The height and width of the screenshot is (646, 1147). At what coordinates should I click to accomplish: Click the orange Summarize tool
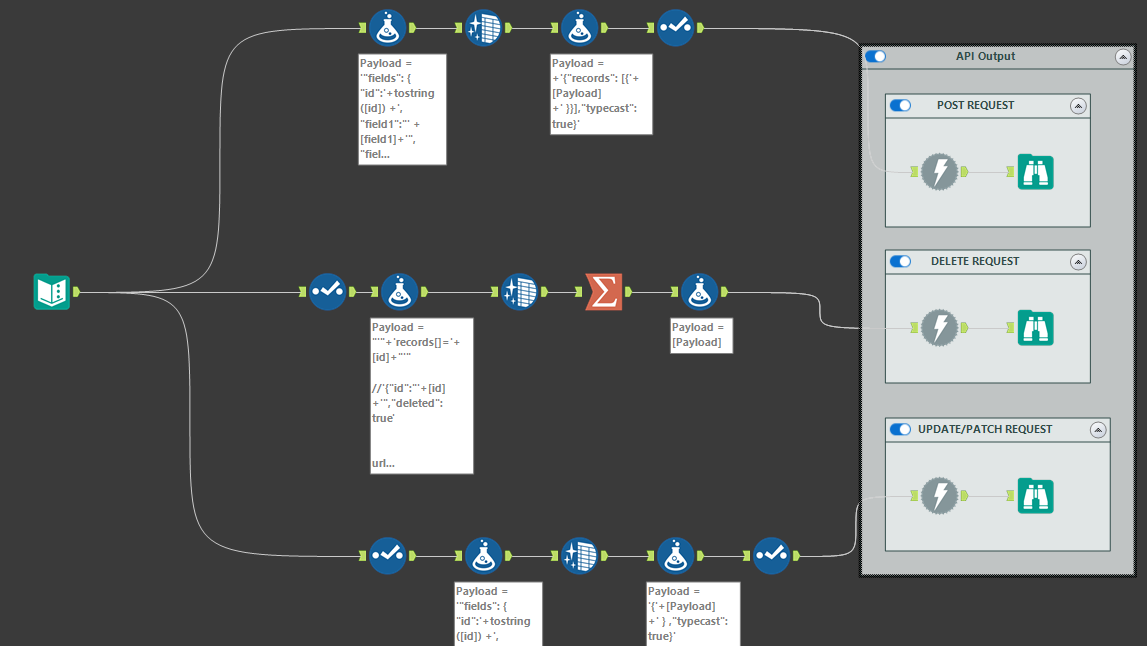point(603,292)
